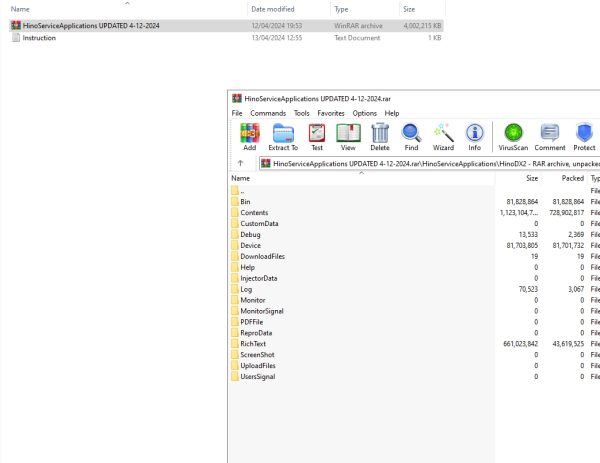Viewport: 600px width, 463px height.
Task: Open the Find magnifier tool
Action: pos(411,133)
